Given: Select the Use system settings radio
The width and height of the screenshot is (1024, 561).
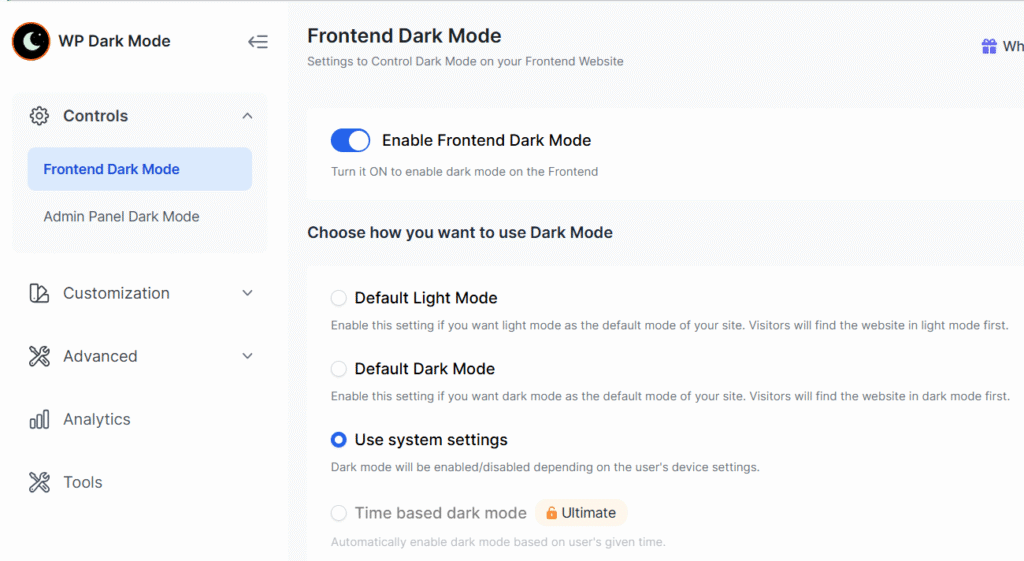Looking at the screenshot, I should (339, 440).
